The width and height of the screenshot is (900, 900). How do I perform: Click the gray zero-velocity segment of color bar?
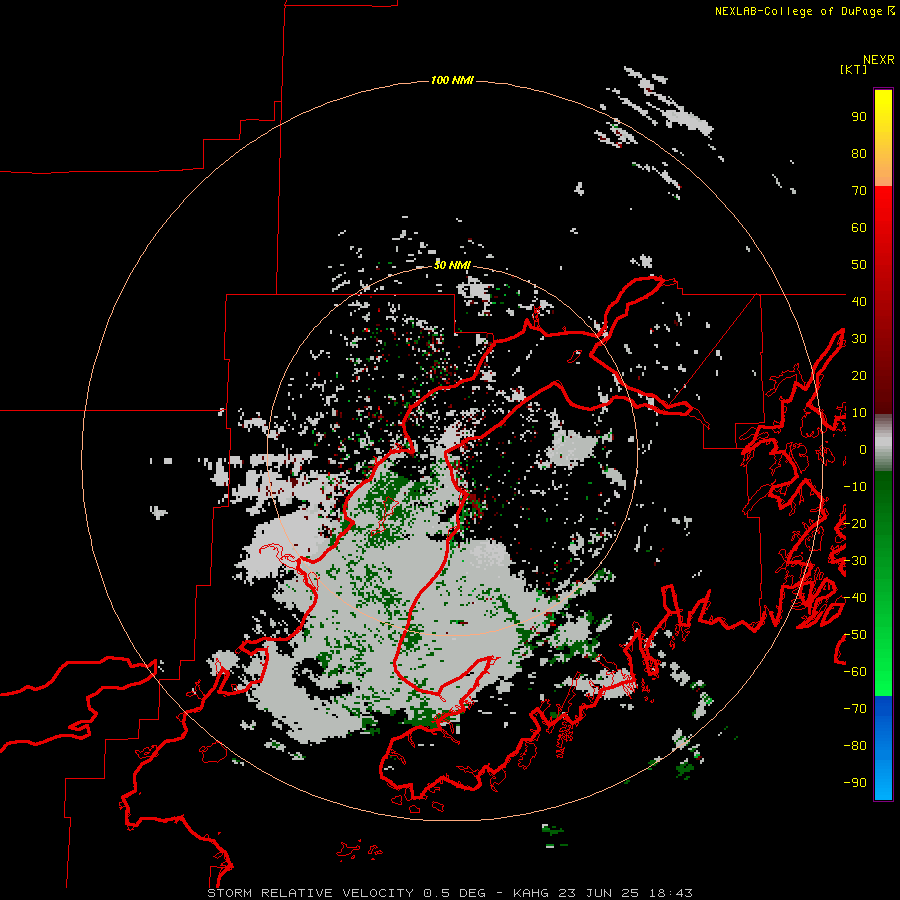click(x=883, y=443)
